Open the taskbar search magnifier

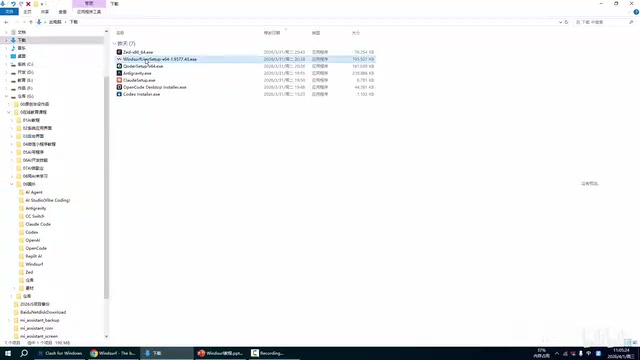coord(24,353)
